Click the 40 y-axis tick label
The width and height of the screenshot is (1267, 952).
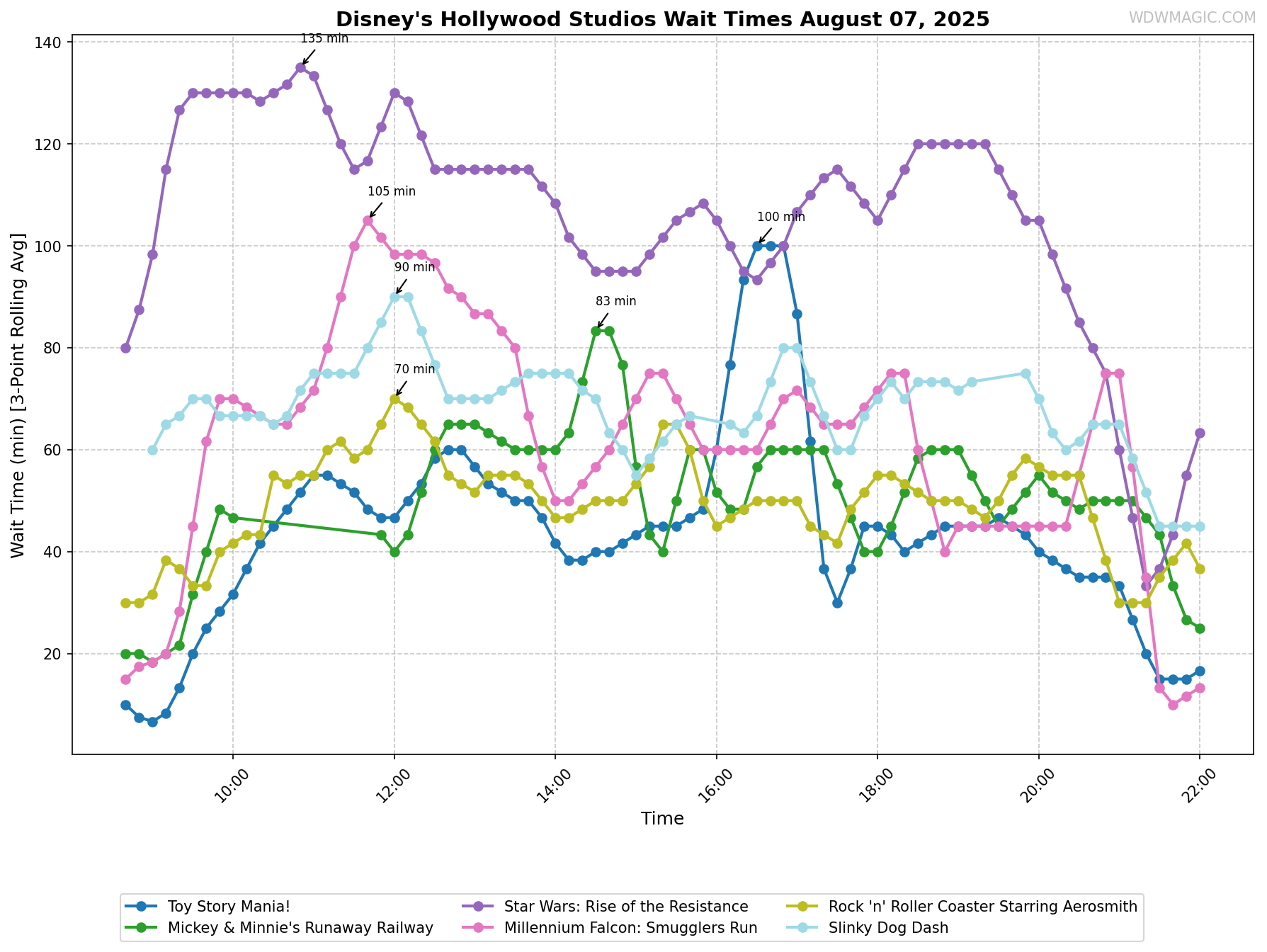pos(53,552)
